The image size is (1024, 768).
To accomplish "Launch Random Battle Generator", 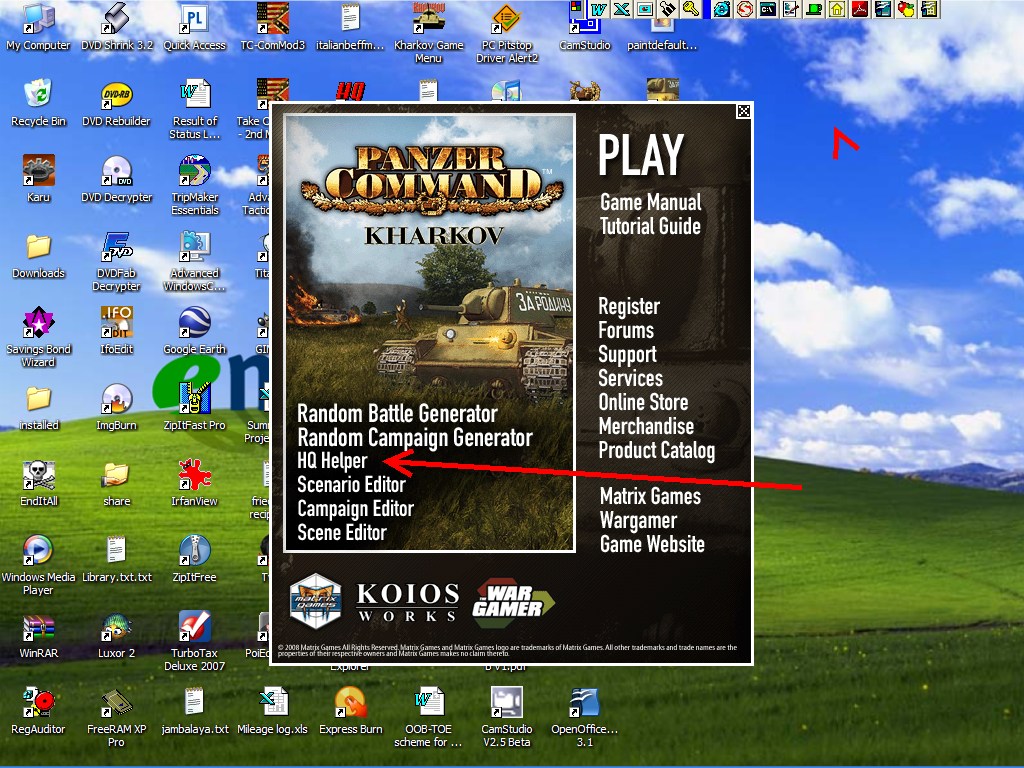I will (x=397, y=413).
